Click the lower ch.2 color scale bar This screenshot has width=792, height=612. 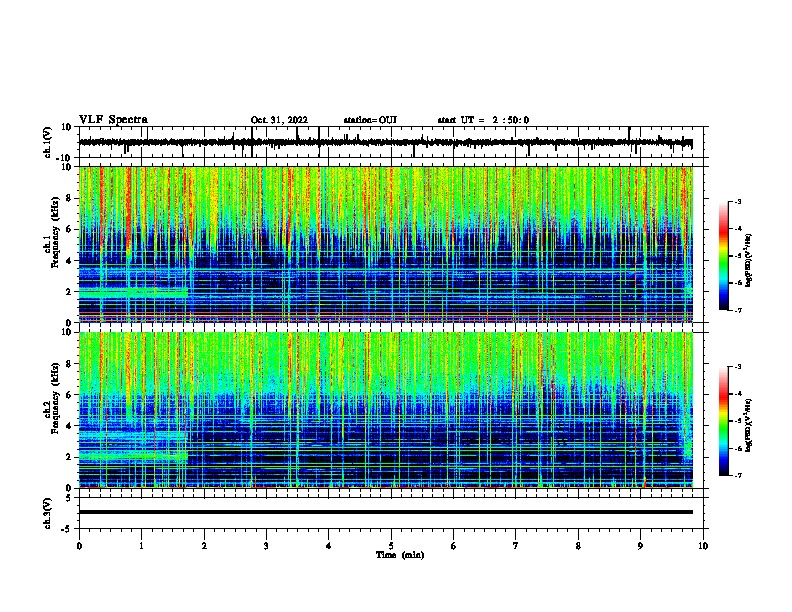(723, 421)
